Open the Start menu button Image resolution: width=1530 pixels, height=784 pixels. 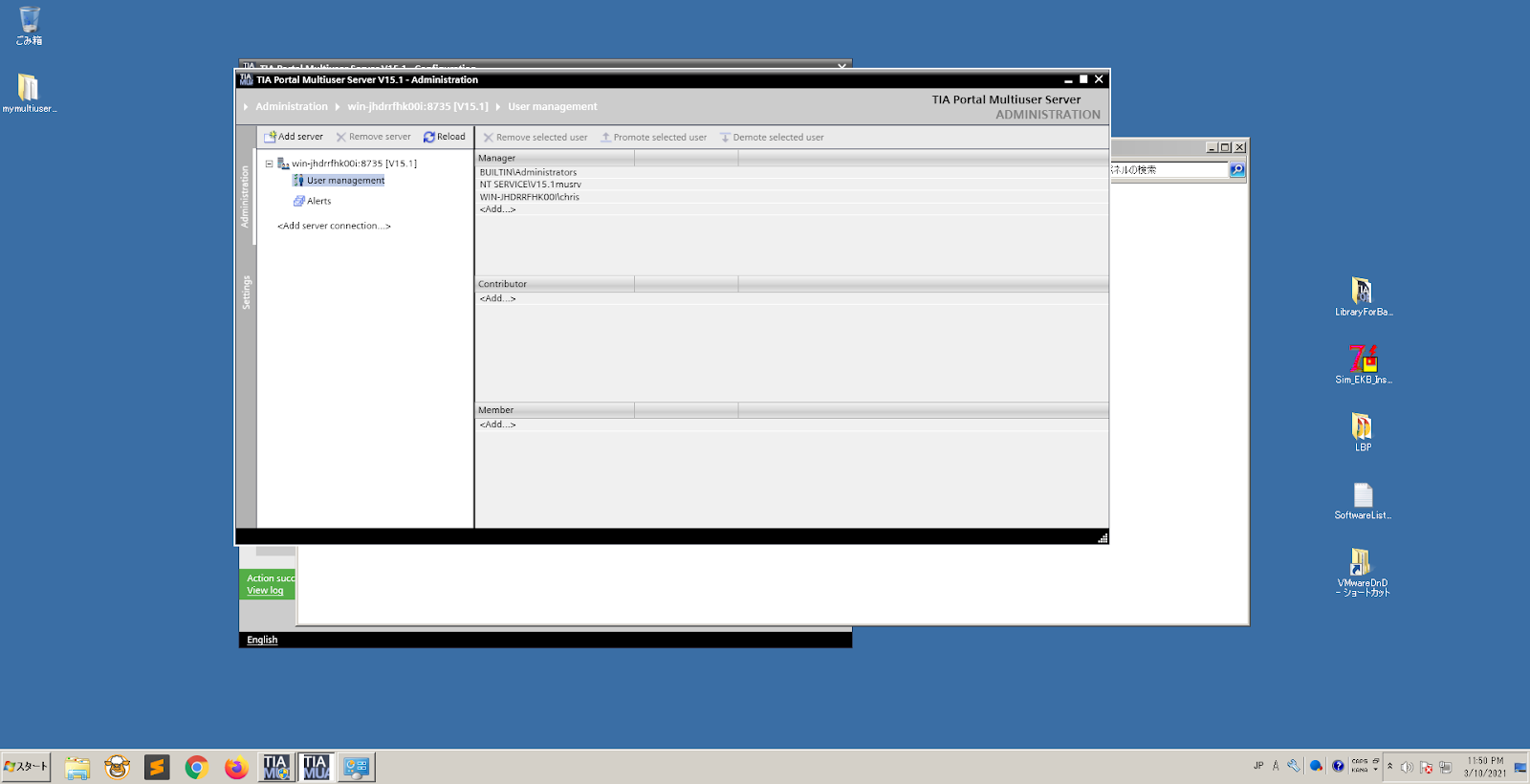click(x=26, y=767)
